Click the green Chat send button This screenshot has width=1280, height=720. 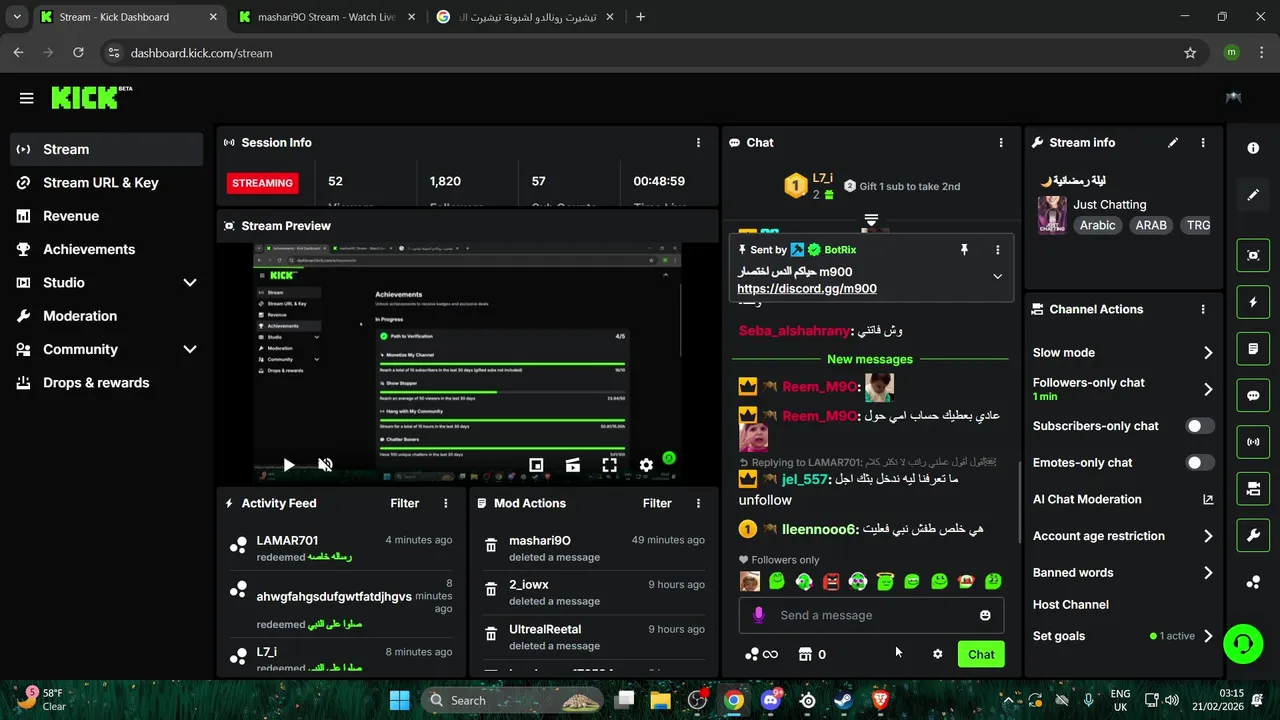pyautogui.click(x=981, y=654)
